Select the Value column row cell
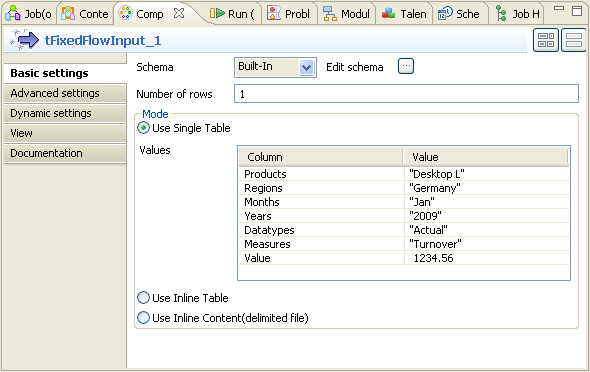The height and width of the screenshot is (372, 590). point(322,258)
